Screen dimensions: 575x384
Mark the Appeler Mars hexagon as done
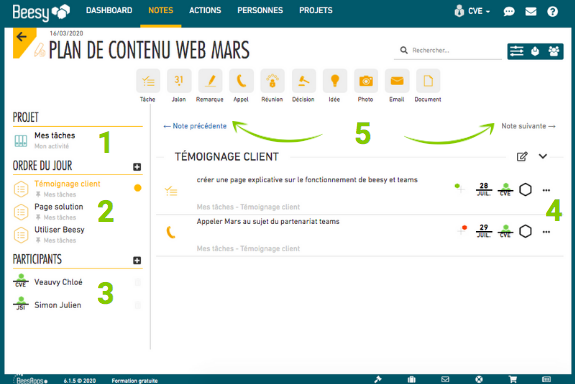click(525, 231)
